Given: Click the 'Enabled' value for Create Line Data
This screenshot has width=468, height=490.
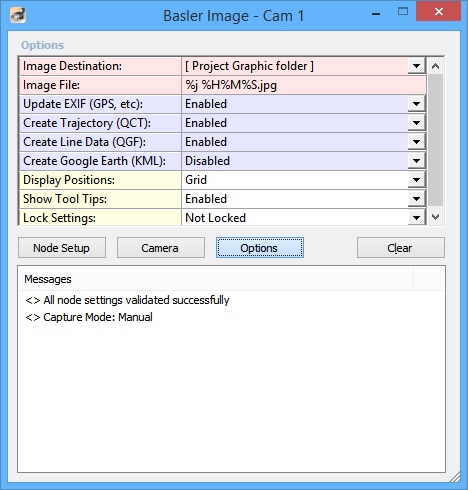Looking at the screenshot, I should [x=206, y=142].
